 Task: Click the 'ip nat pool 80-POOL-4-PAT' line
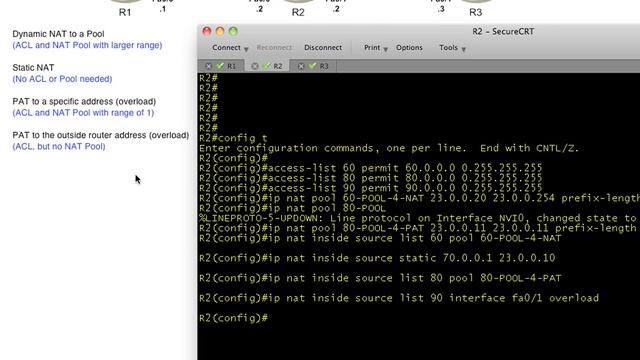click(x=419, y=228)
